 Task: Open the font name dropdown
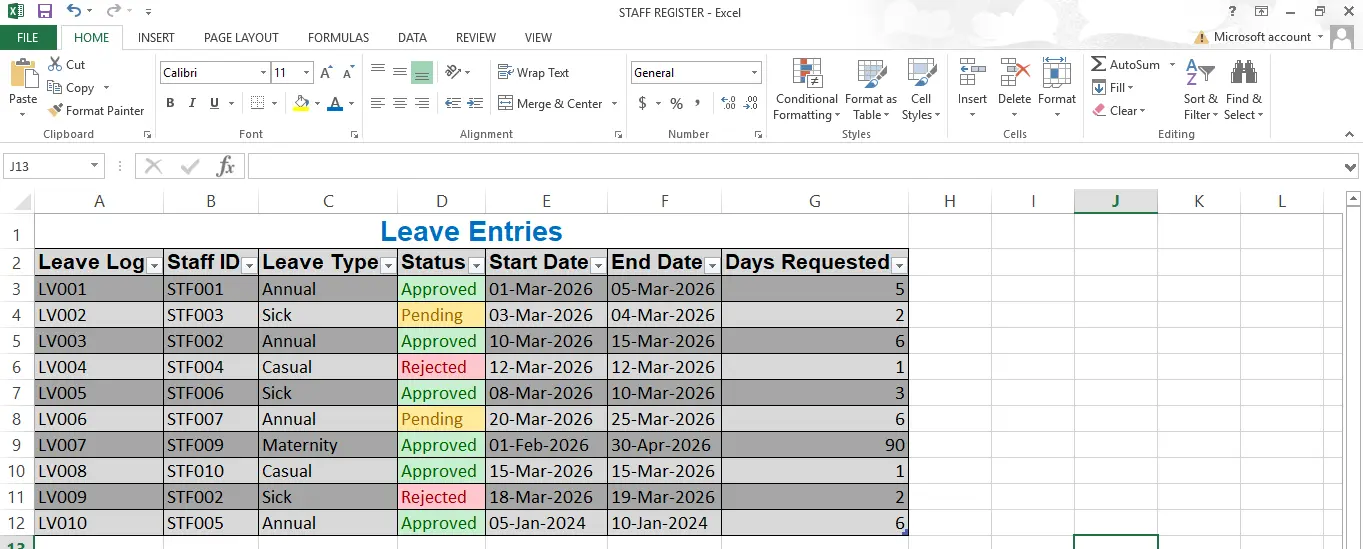263,73
